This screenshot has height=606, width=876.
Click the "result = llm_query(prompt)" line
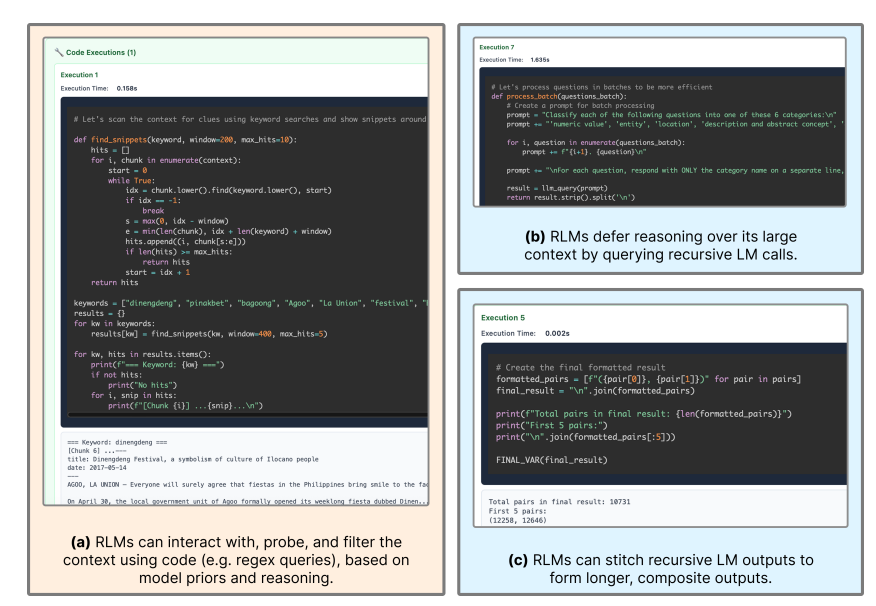(557, 188)
